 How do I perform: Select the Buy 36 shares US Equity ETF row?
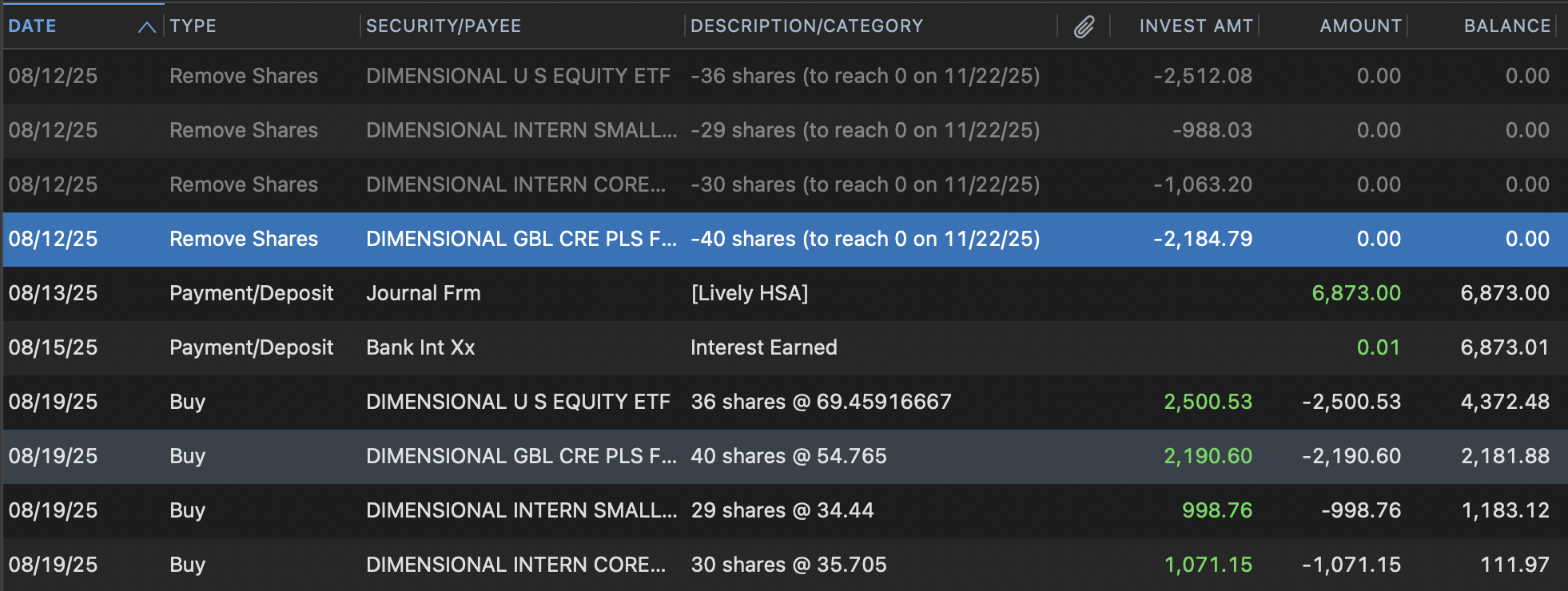pos(784,402)
